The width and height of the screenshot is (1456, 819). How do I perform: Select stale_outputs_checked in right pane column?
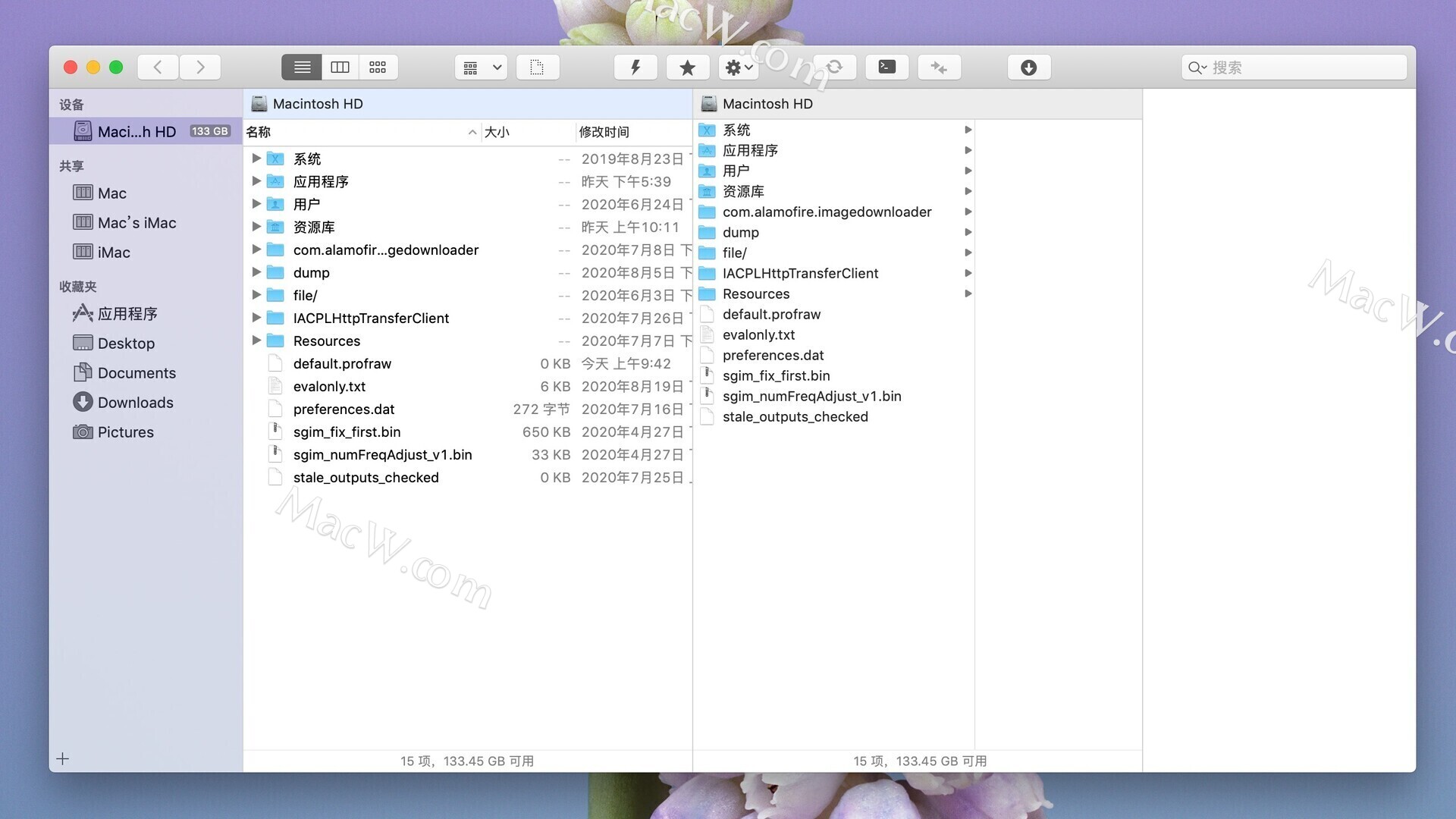[834, 417]
